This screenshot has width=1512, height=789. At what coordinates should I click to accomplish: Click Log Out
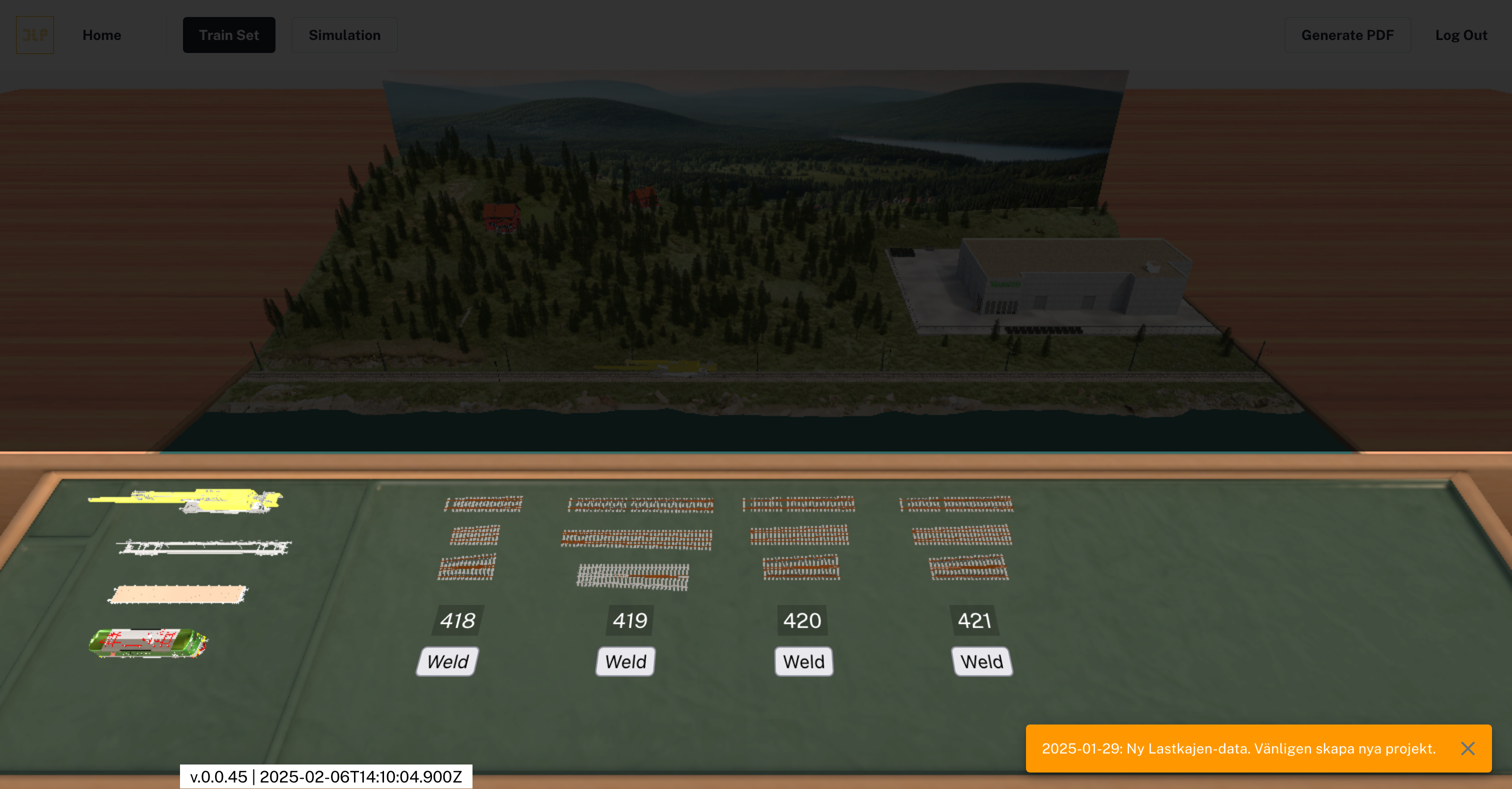point(1461,35)
